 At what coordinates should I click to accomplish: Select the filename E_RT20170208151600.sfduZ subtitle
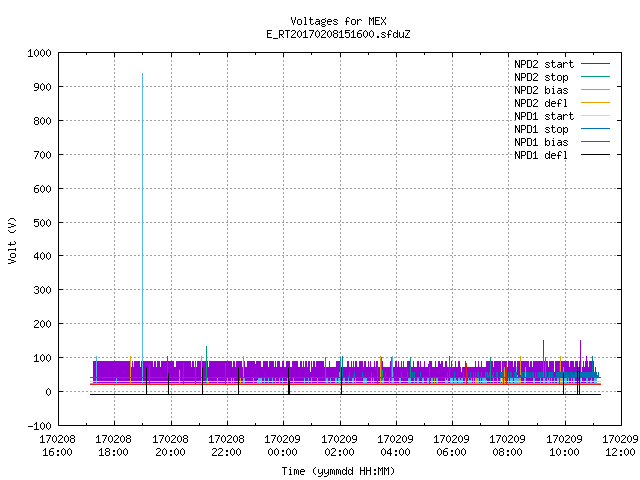(338, 34)
